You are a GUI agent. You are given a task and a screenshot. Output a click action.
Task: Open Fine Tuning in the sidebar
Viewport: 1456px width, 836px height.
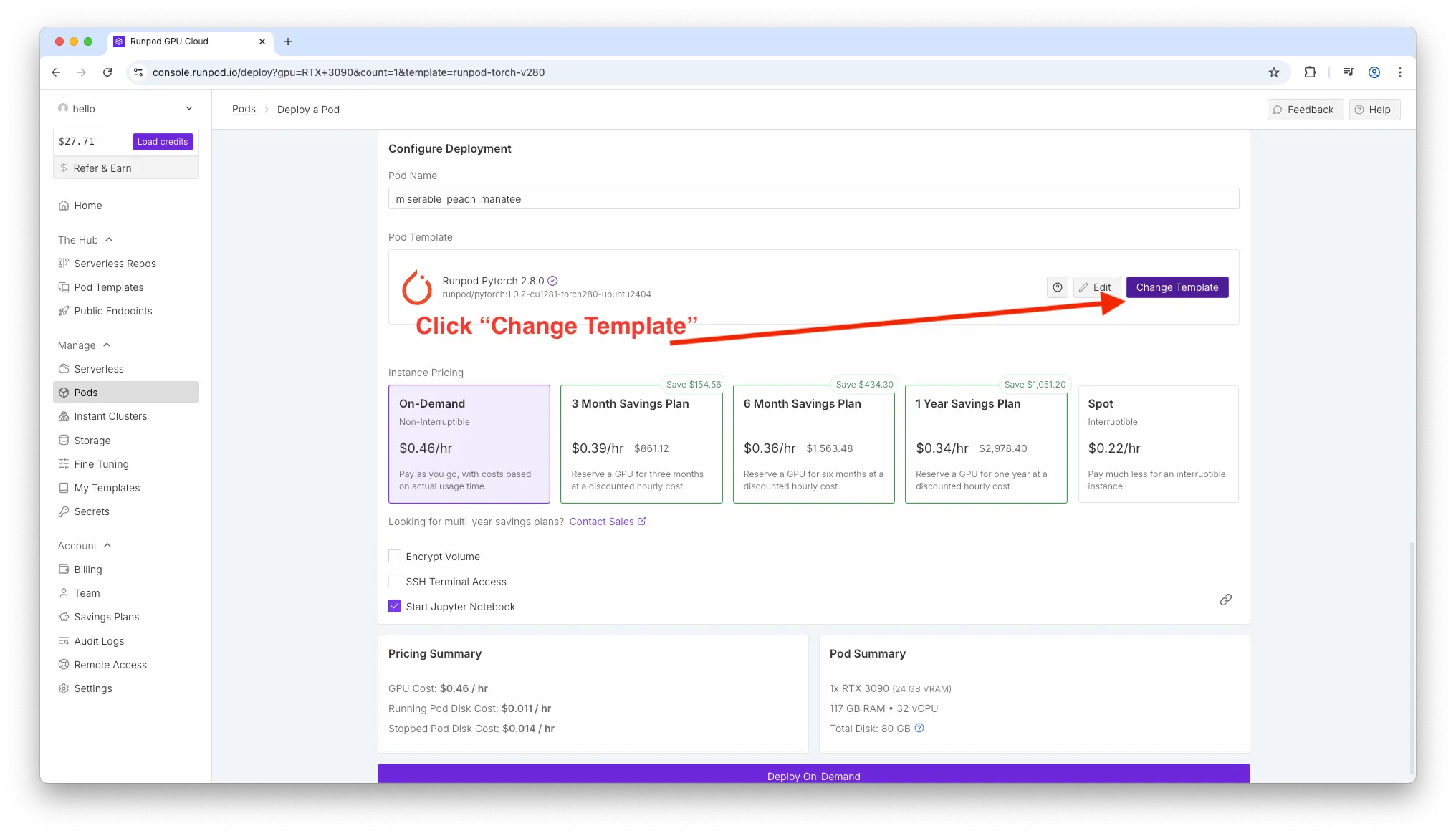click(x=126, y=464)
